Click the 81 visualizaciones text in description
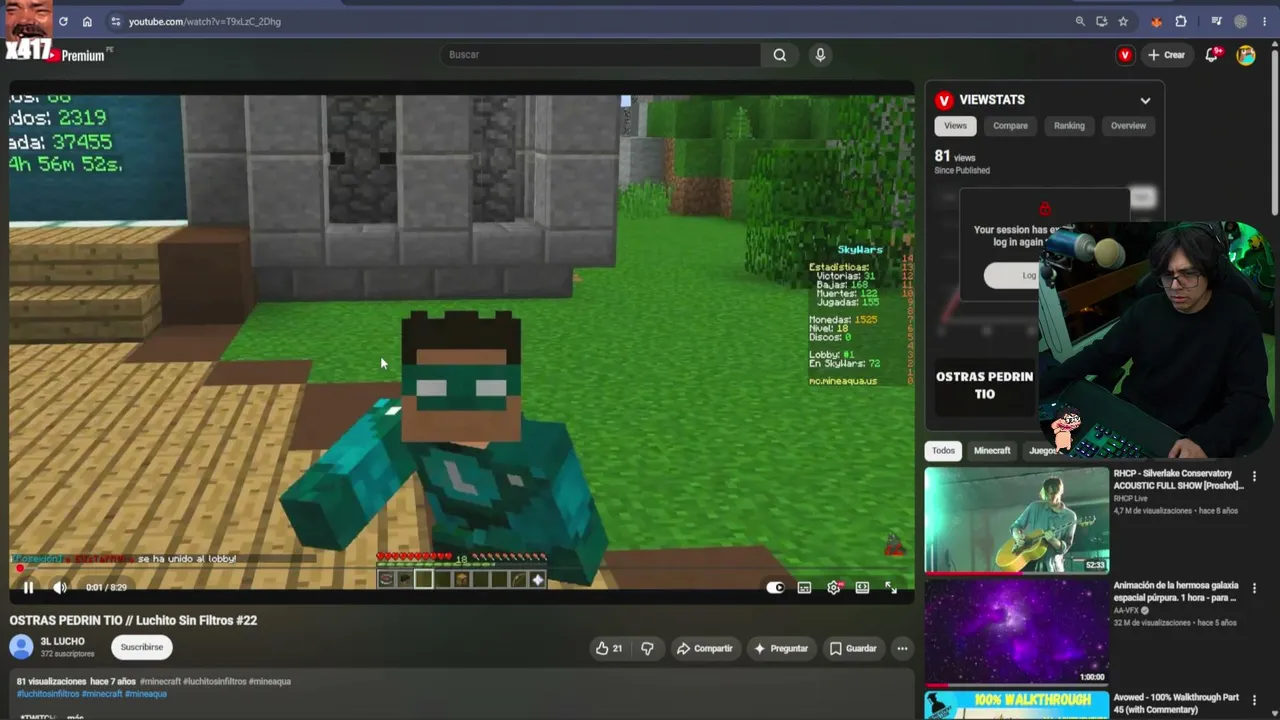The width and height of the screenshot is (1280, 720). pyautogui.click(x=50, y=682)
